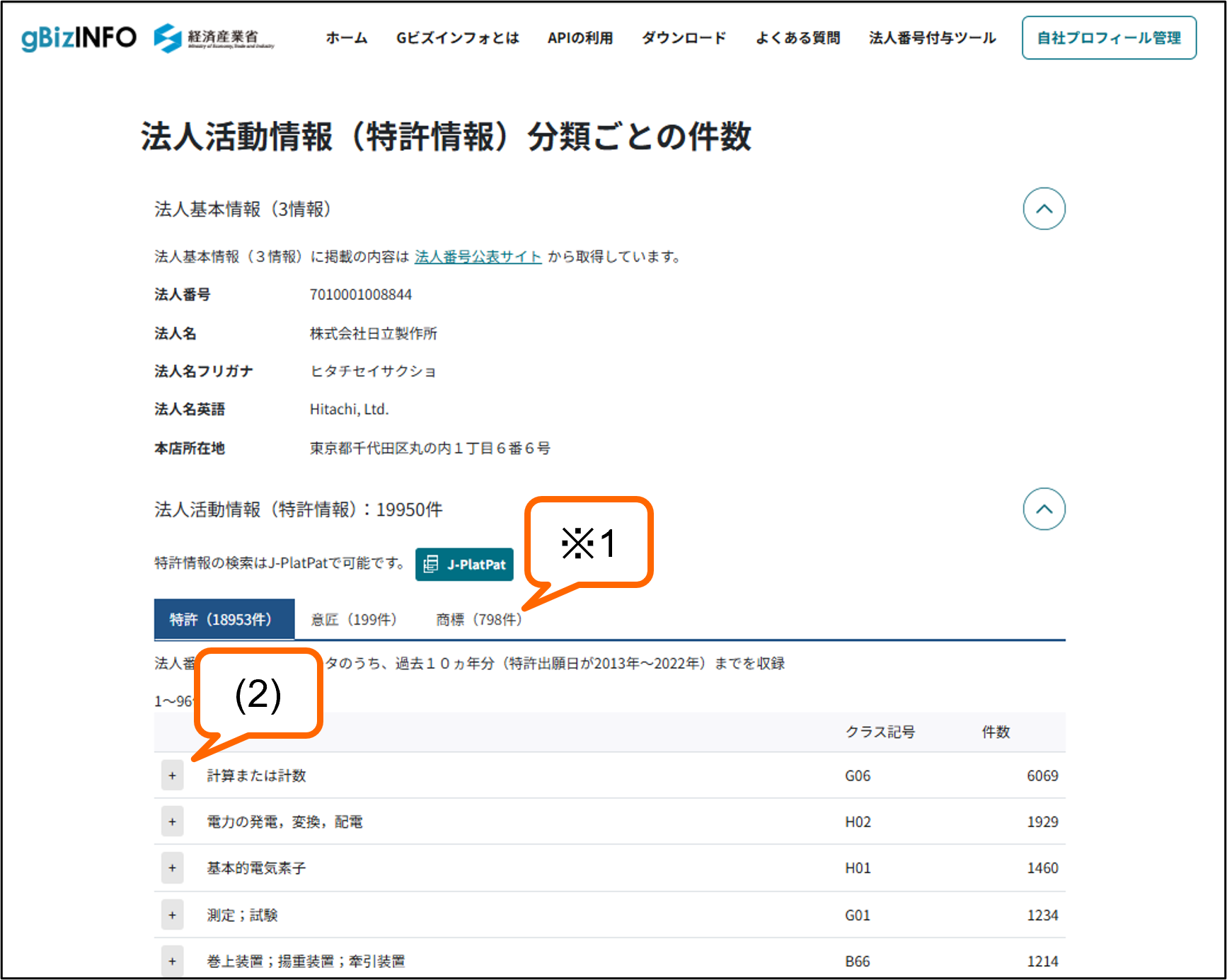Open J-PlatPat patent search
1227x980 pixels.
click(465, 564)
